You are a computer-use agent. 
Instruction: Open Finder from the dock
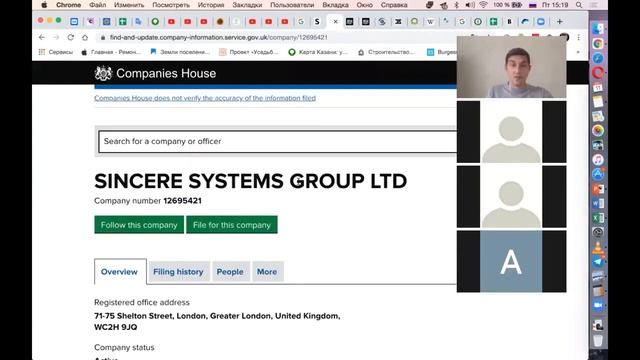tap(598, 29)
